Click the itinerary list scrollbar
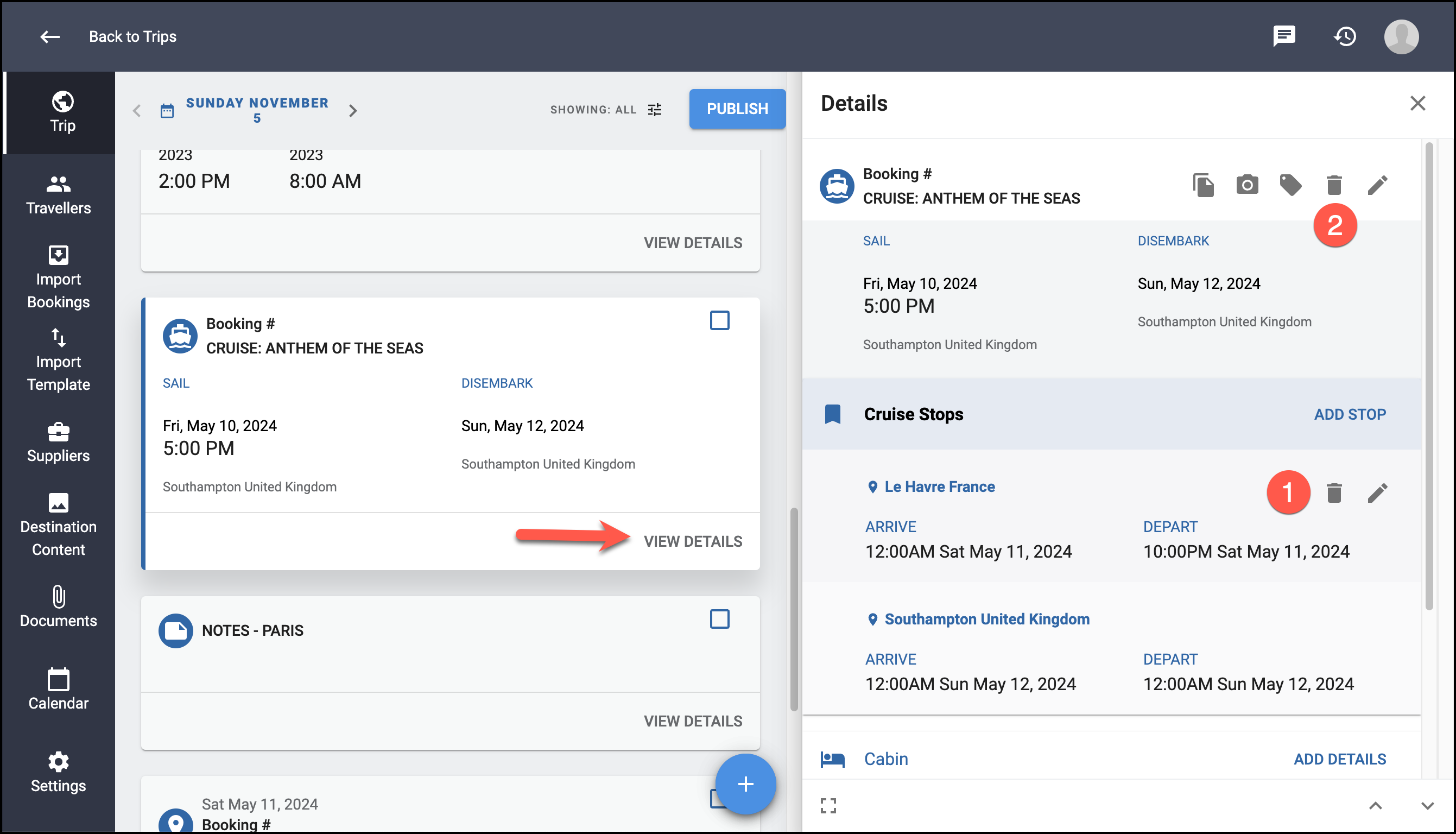 (794, 609)
